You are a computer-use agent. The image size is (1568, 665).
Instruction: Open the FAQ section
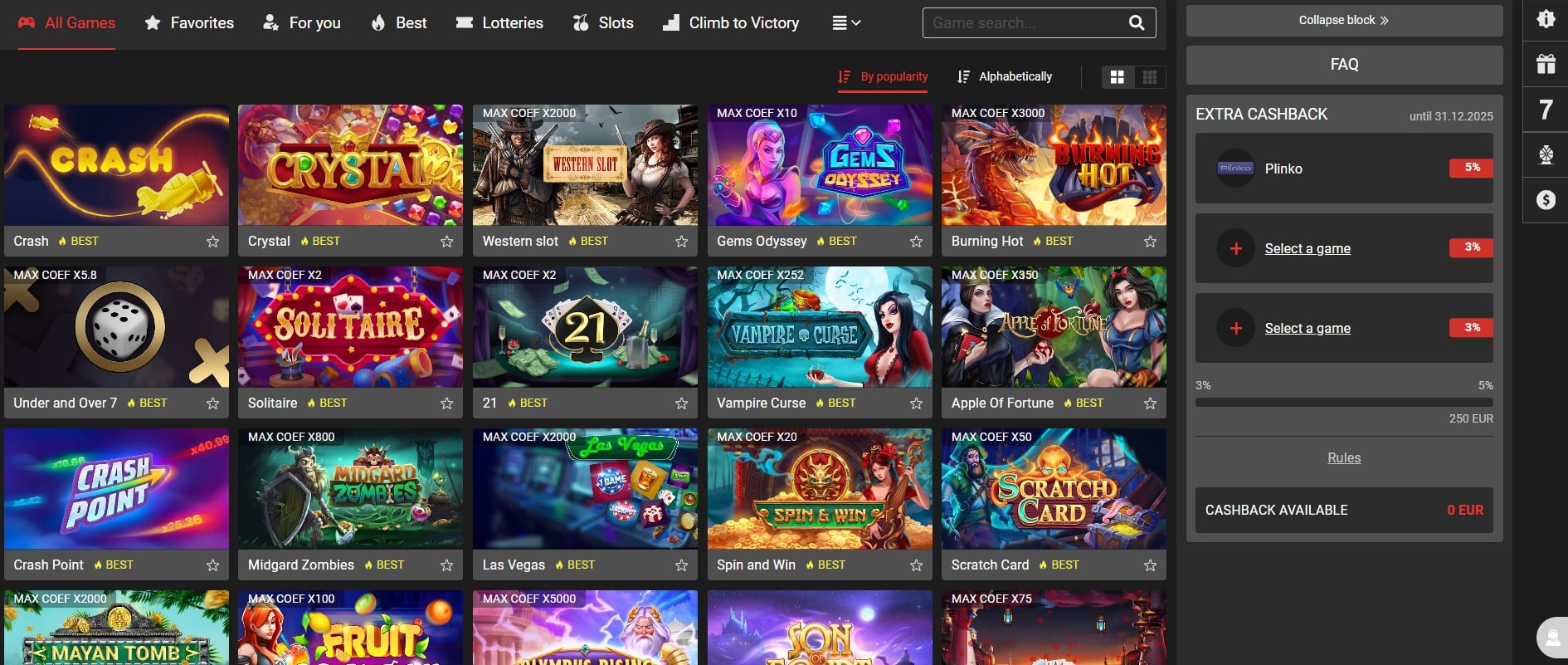click(1344, 64)
